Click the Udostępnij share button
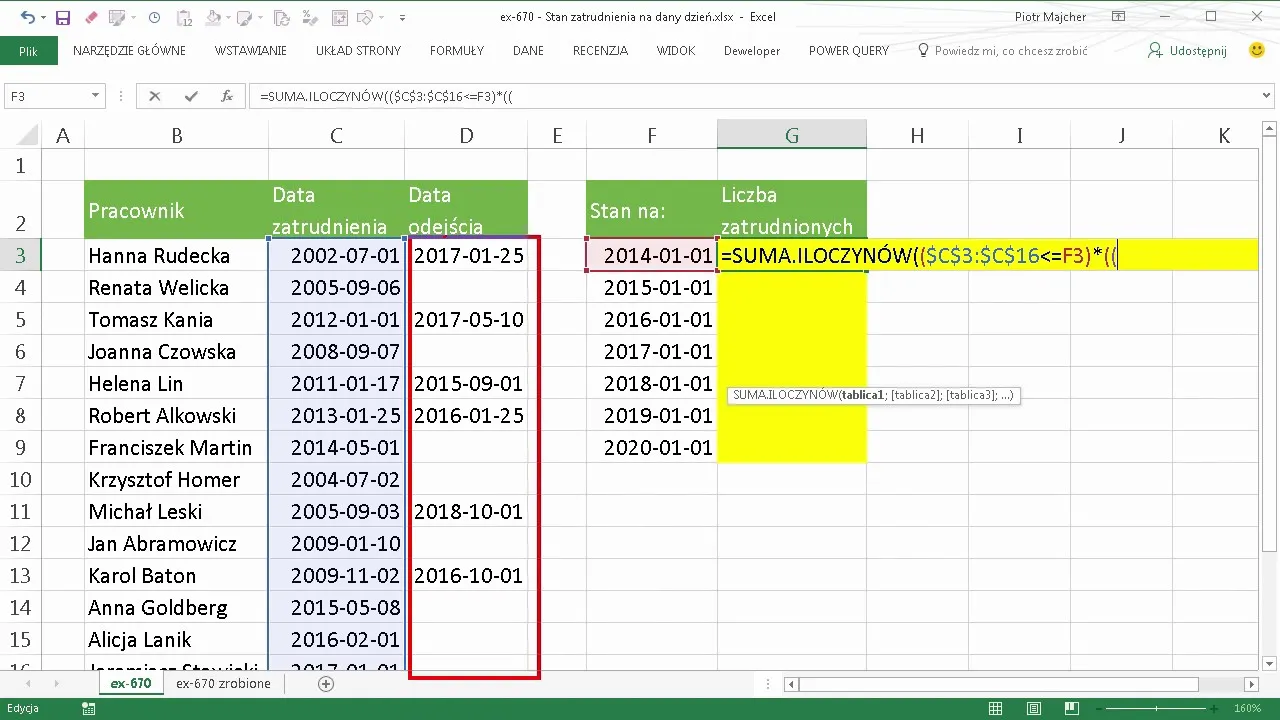Screen dimensions: 1280x720 1187,50
